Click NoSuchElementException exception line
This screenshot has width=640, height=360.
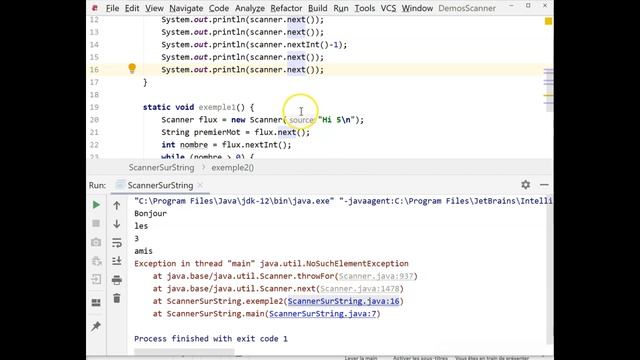271,264
